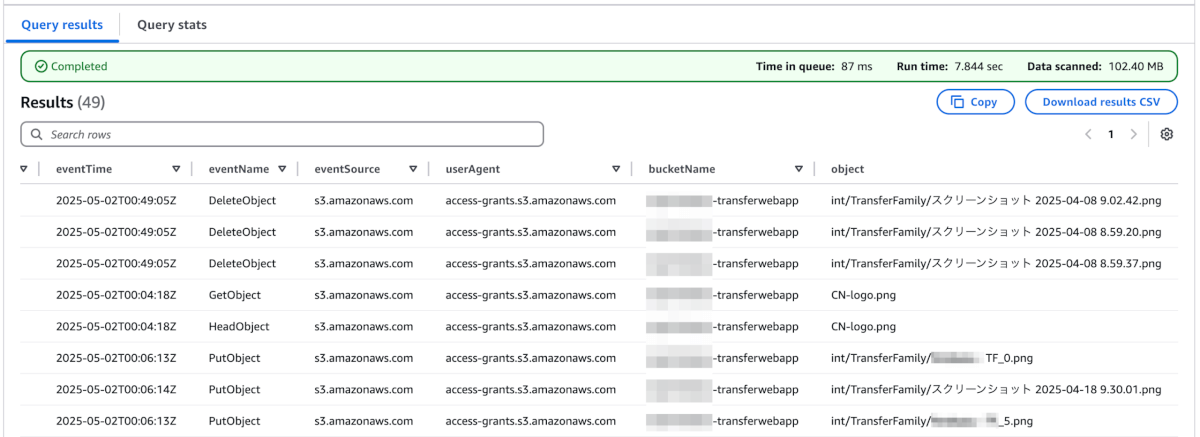
Task: Select the 2025-05-02T00:06:14Z event time cell
Action: pyautogui.click(x=116, y=390)
